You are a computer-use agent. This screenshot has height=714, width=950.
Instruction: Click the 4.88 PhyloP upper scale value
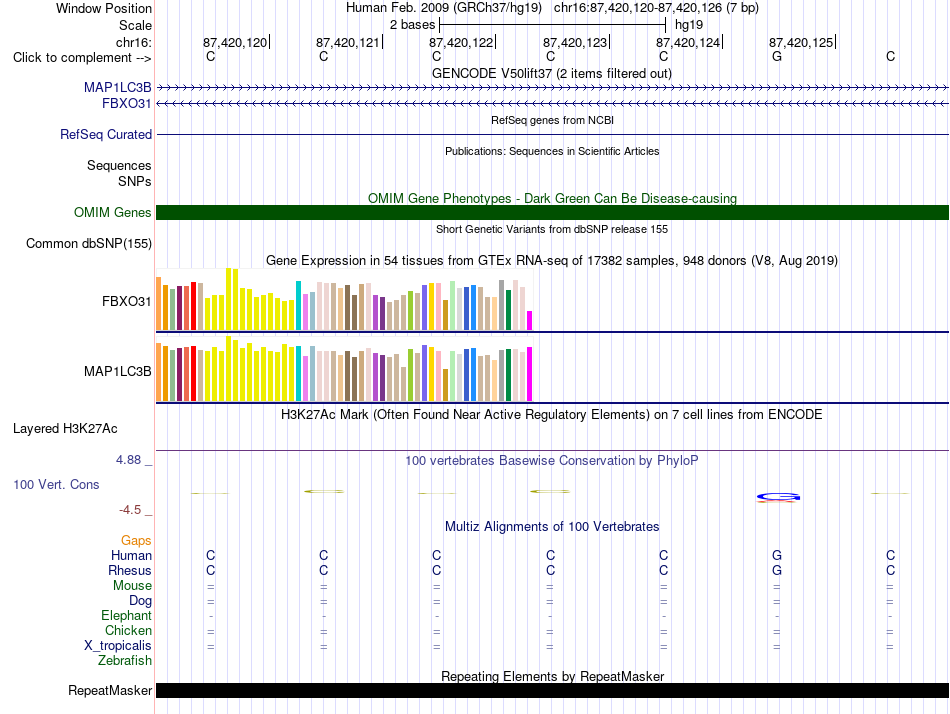(128, 460)
